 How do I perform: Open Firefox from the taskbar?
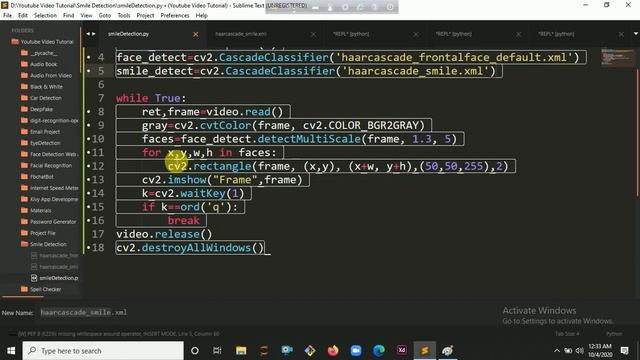click(x=333, y=351)
